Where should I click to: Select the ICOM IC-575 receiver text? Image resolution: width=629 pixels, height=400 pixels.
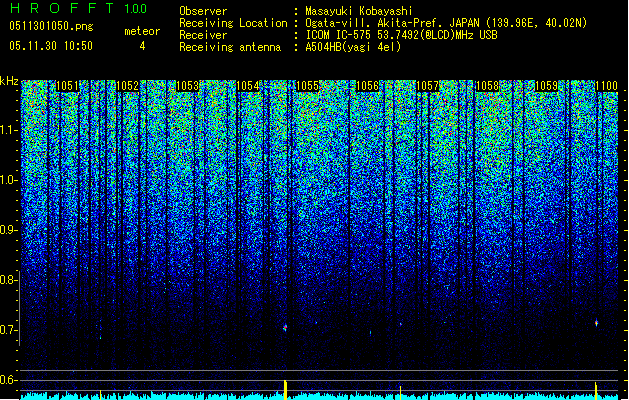point(401,35)
